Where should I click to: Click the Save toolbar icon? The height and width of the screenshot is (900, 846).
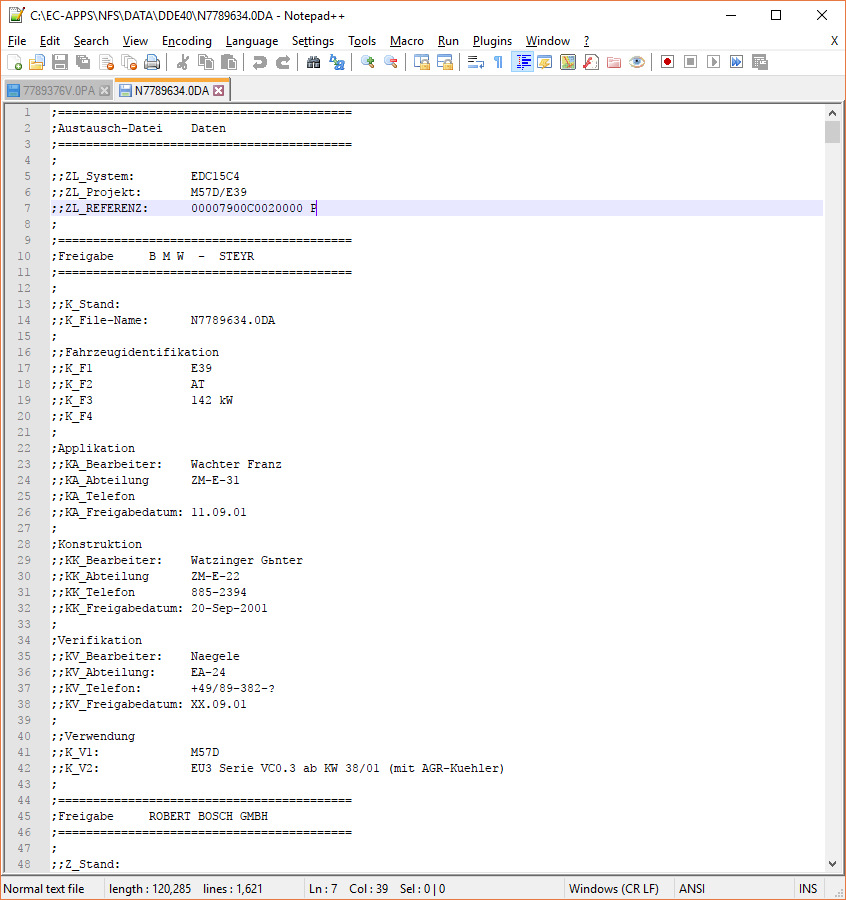pos(60,62)
